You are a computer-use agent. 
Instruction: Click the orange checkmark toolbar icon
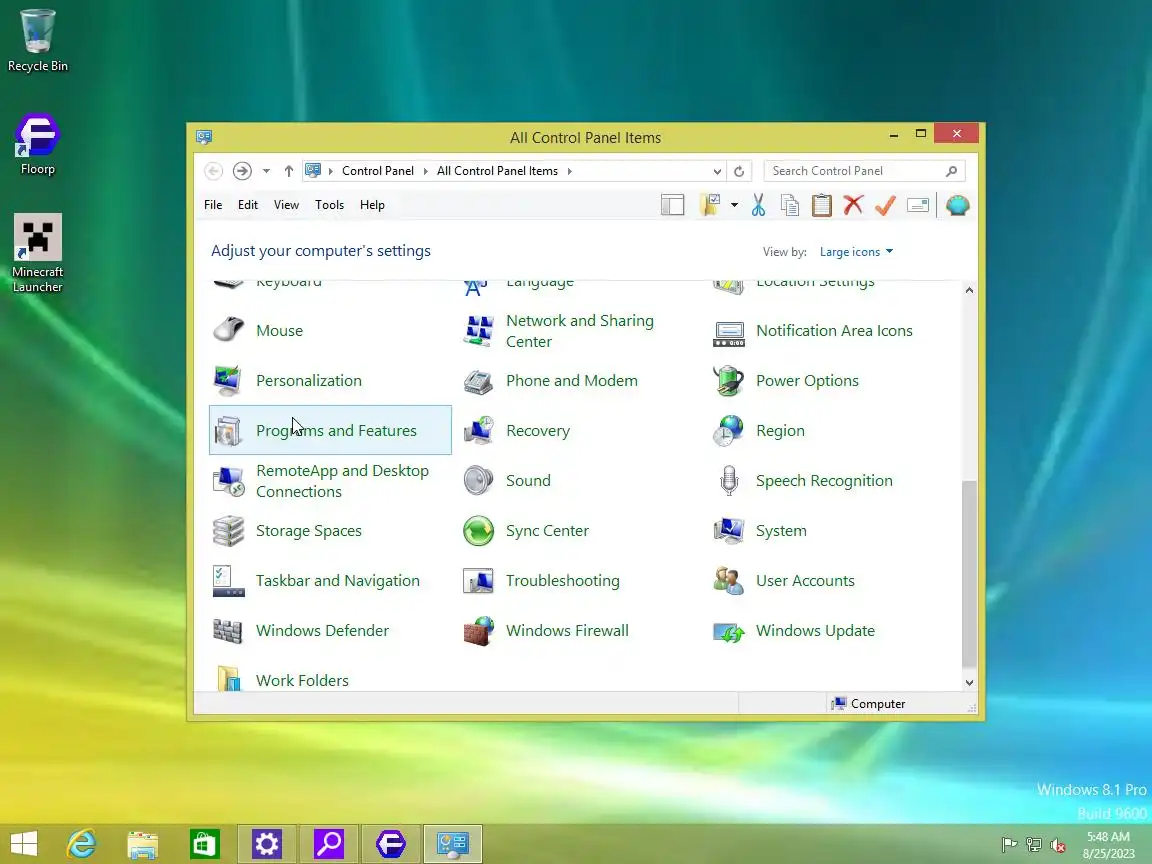pos(885,205)
